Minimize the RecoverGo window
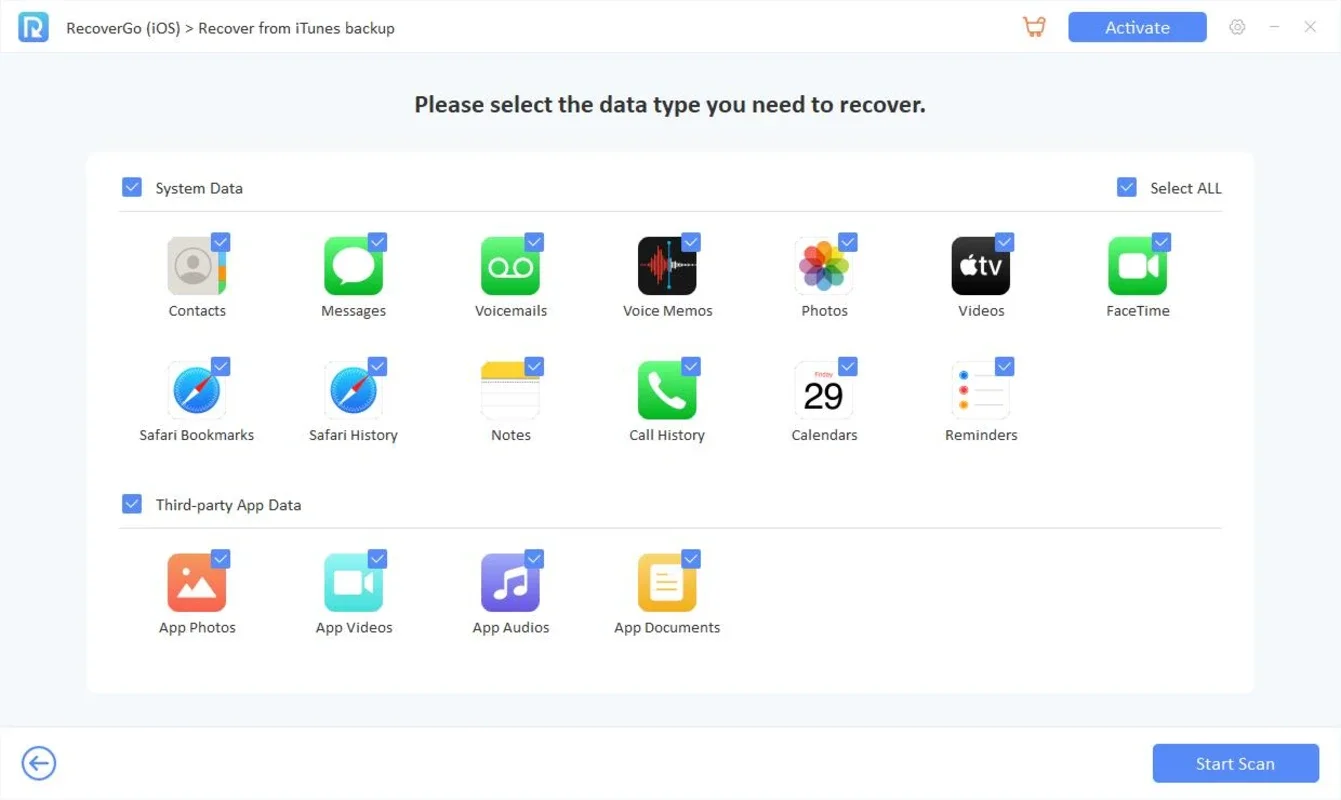Viewport: 1341px width, 800px height. 1274,27
